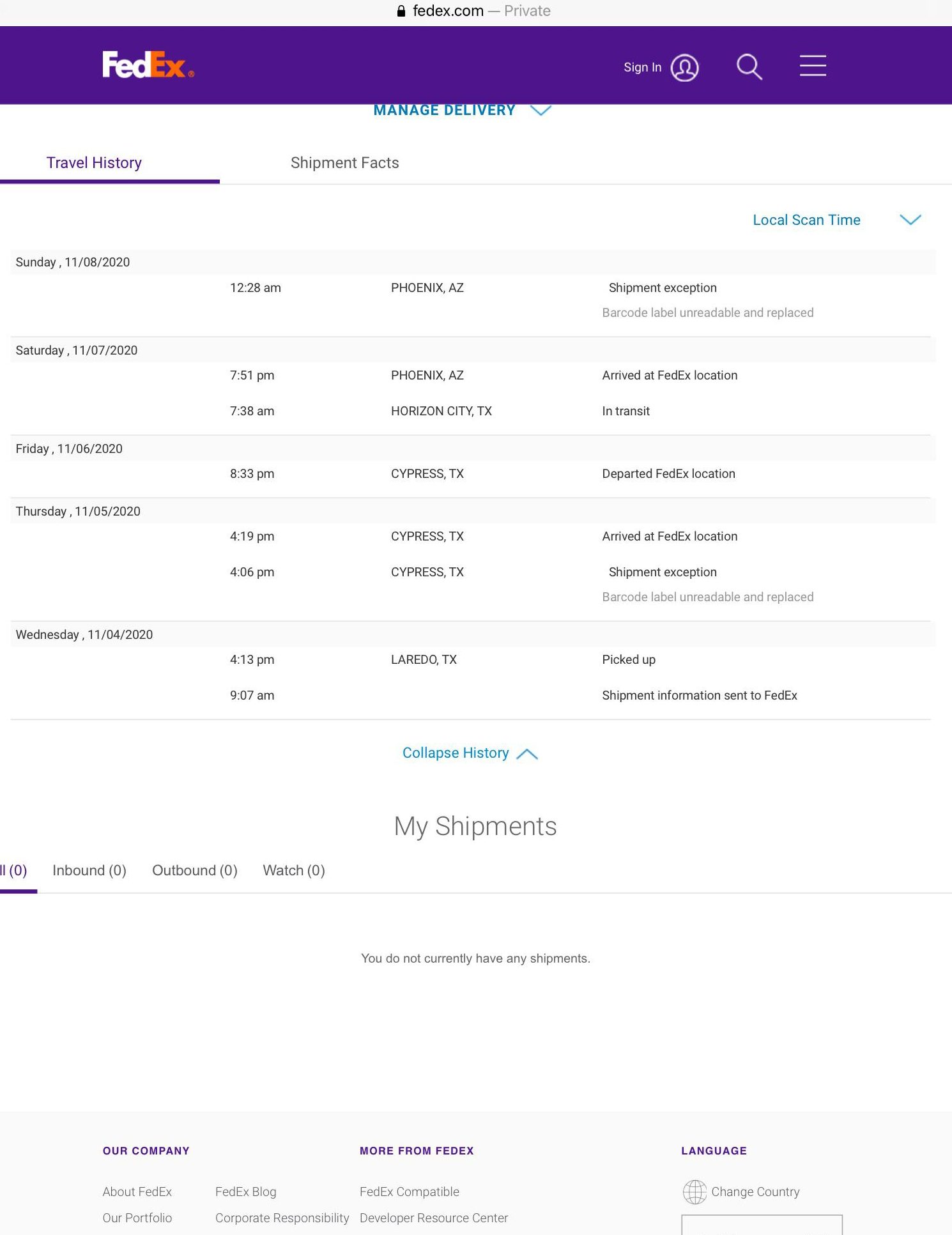952x1235 pixels.
Task: Switch to Shipment Facts tab
Action: [x=344, y=163]
